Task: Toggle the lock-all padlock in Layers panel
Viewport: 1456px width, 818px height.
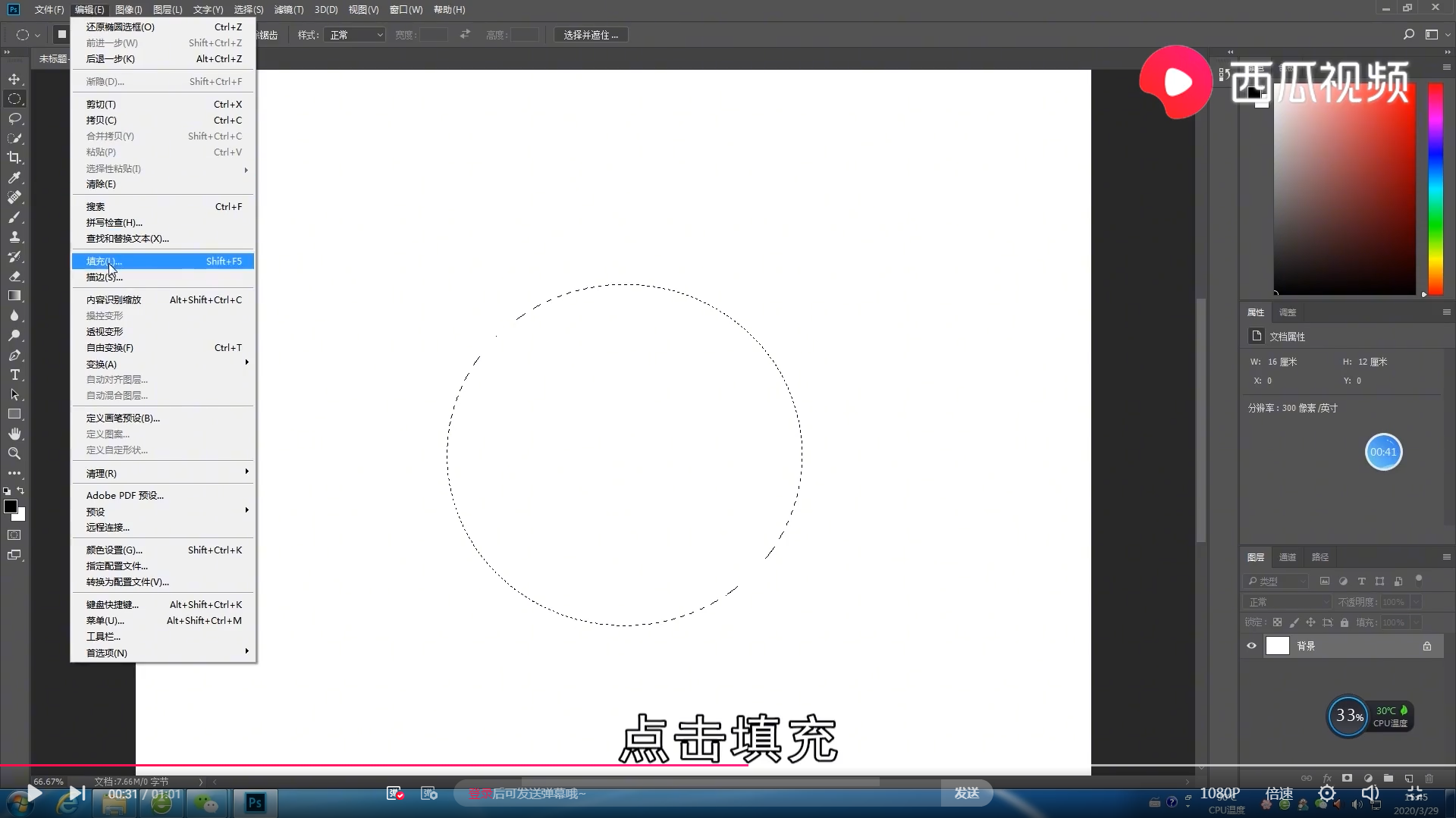Action: point(1343,622)
